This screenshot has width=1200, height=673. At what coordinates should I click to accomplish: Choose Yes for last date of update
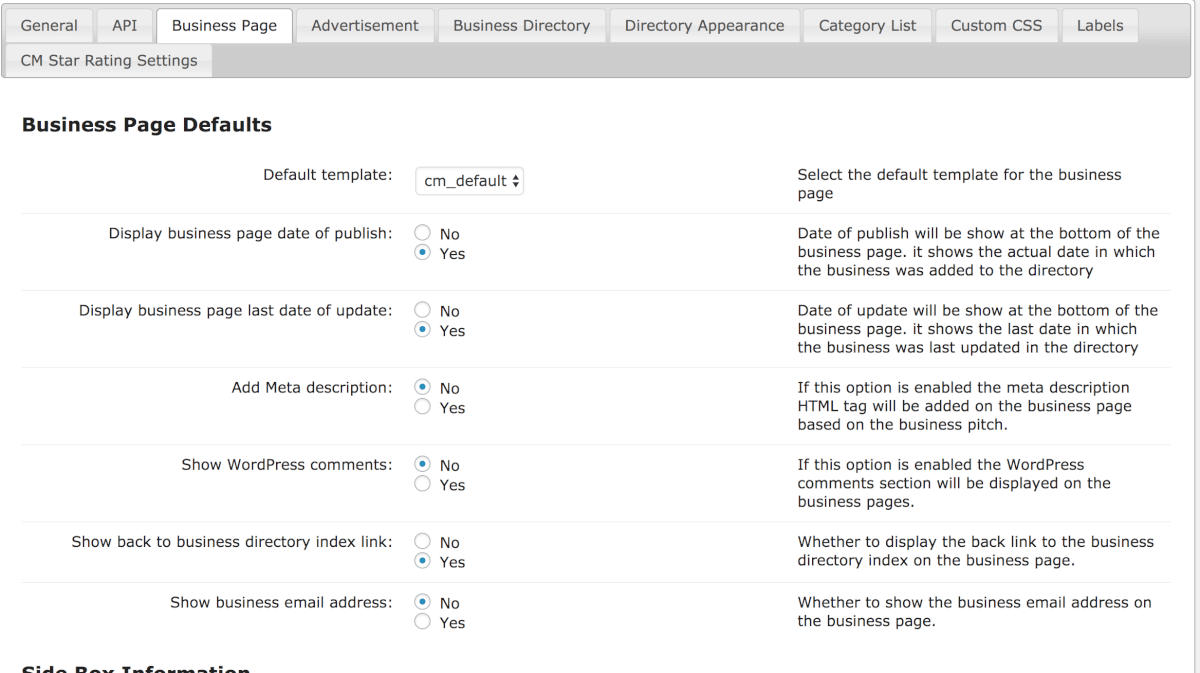pos(423,330)
